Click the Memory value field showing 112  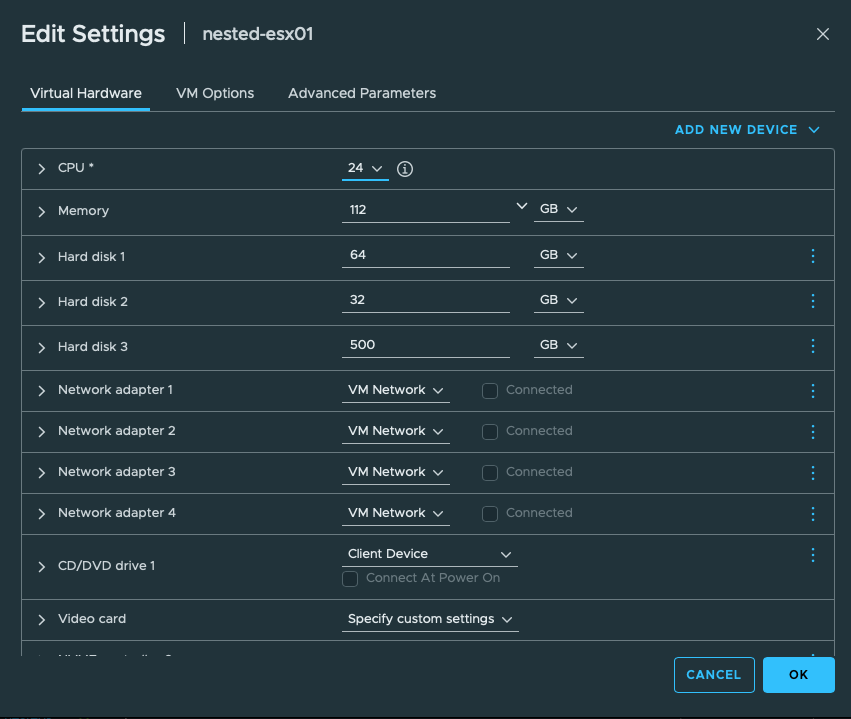pos(426,210)
